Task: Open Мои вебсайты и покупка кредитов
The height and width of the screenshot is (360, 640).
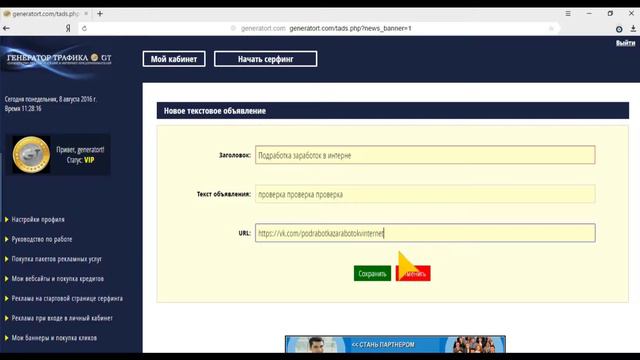Action: click(58, 279)
